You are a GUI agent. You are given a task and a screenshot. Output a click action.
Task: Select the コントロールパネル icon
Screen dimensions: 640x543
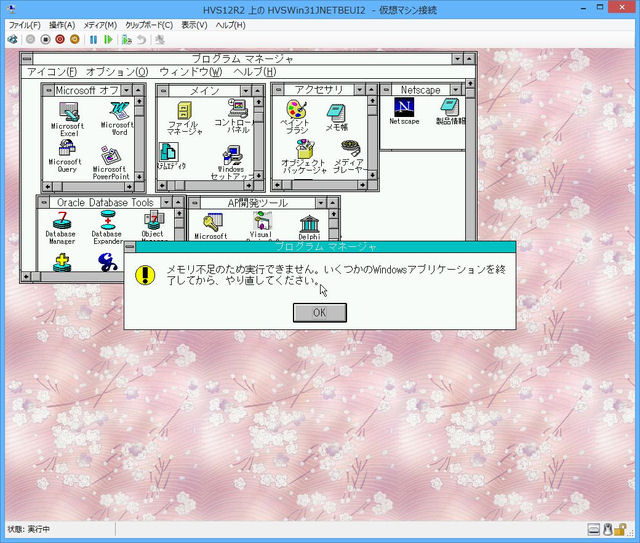(238, 116)
